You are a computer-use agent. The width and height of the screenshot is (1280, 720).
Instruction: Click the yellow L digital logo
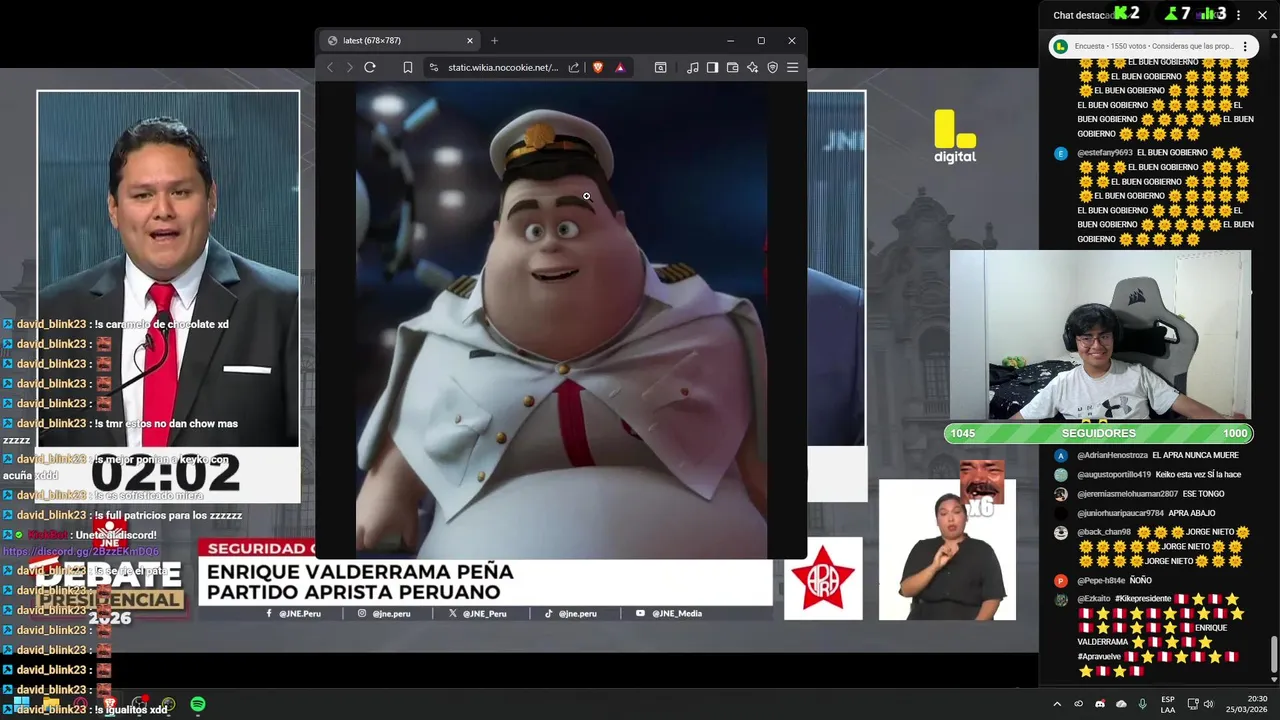(x=955, y=136)
